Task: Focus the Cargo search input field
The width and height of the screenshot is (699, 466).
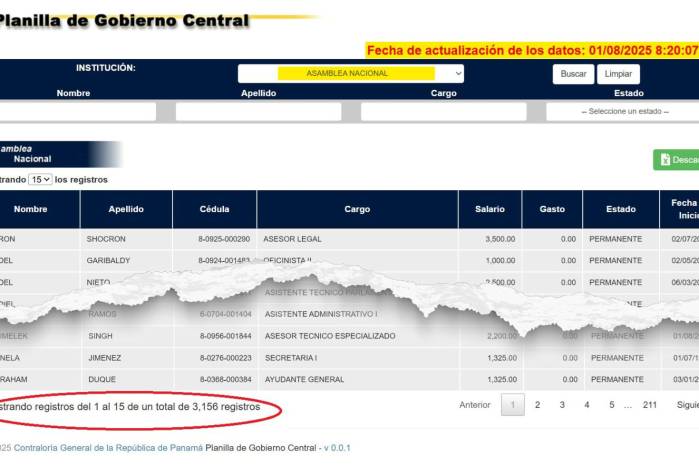Action: [444, 111]
